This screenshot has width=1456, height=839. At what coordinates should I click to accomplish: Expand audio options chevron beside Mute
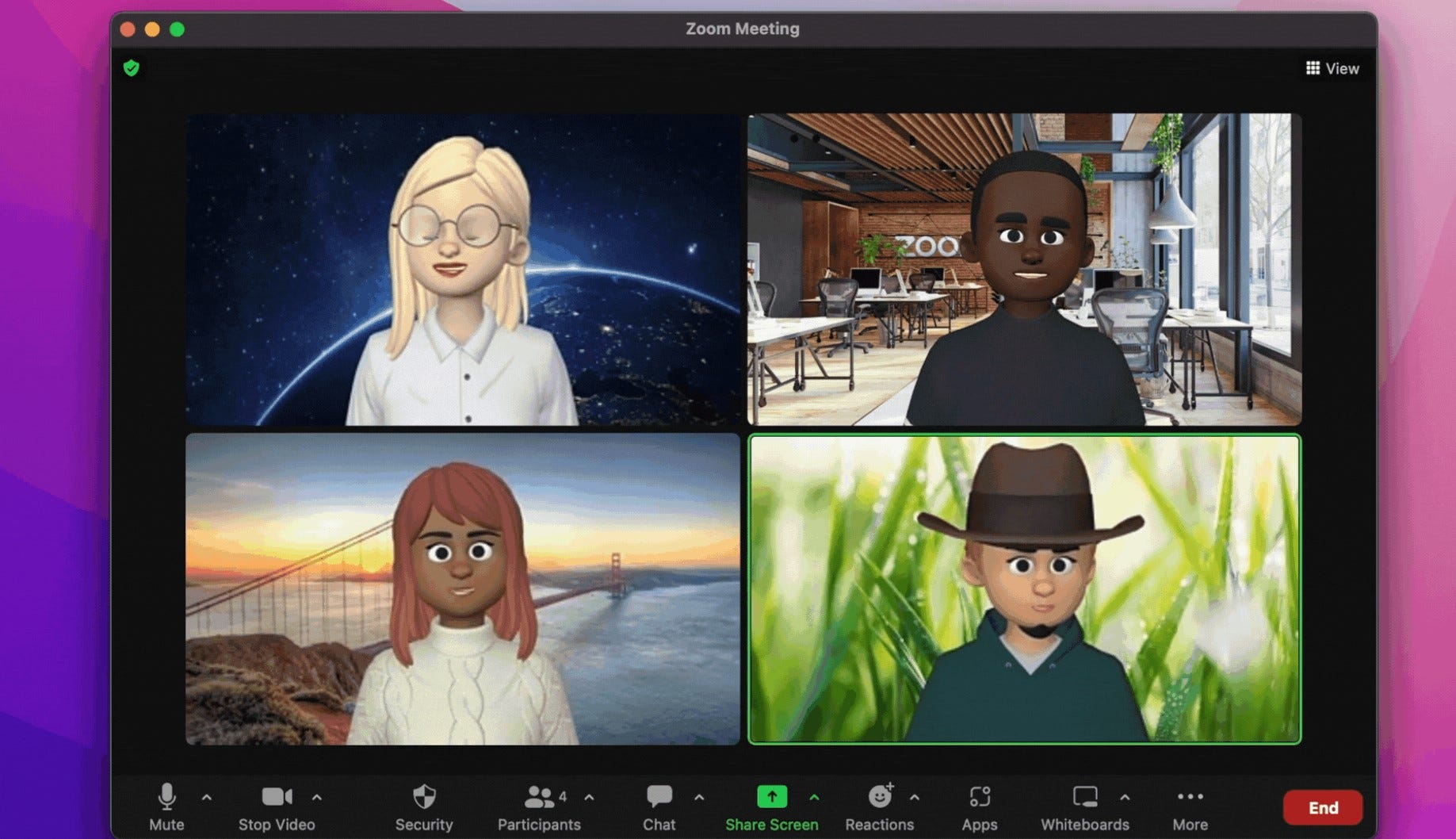point(207,797)
